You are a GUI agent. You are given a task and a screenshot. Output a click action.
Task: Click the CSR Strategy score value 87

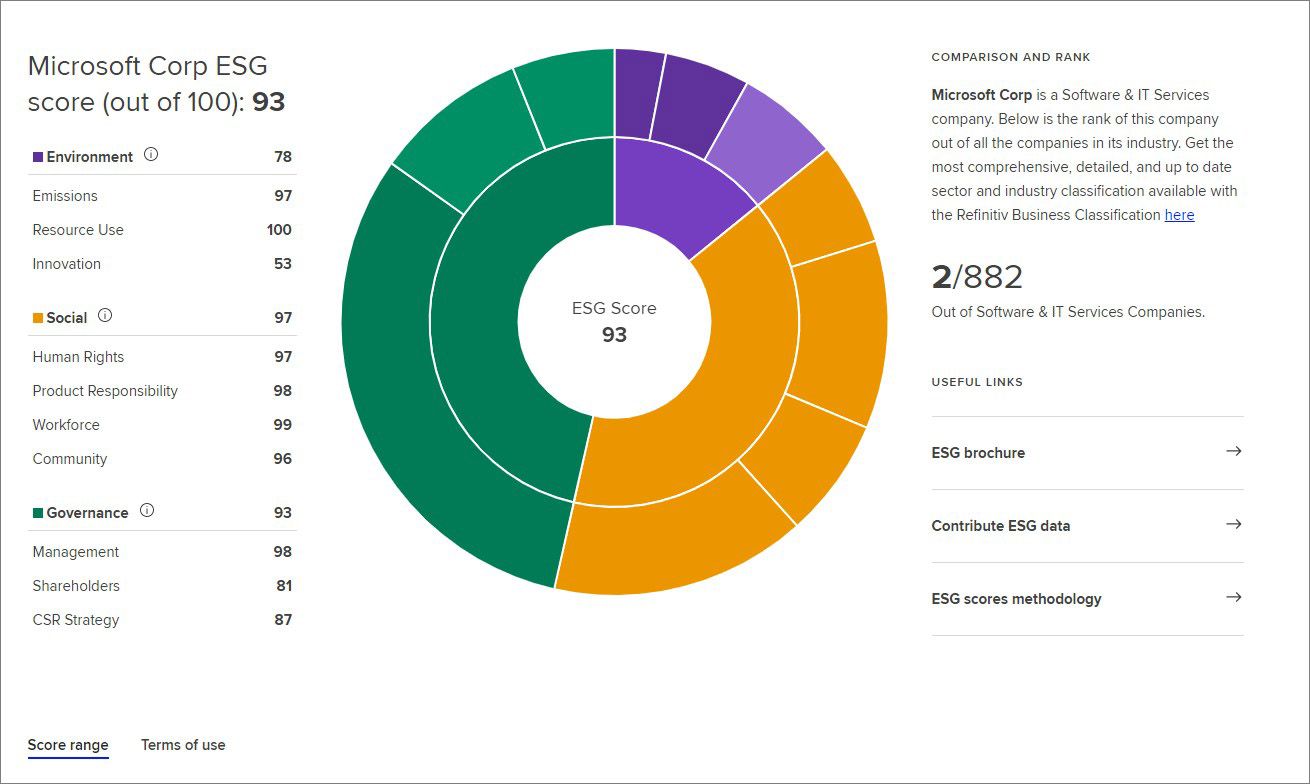pyautogui.click(x=283, y=620)
